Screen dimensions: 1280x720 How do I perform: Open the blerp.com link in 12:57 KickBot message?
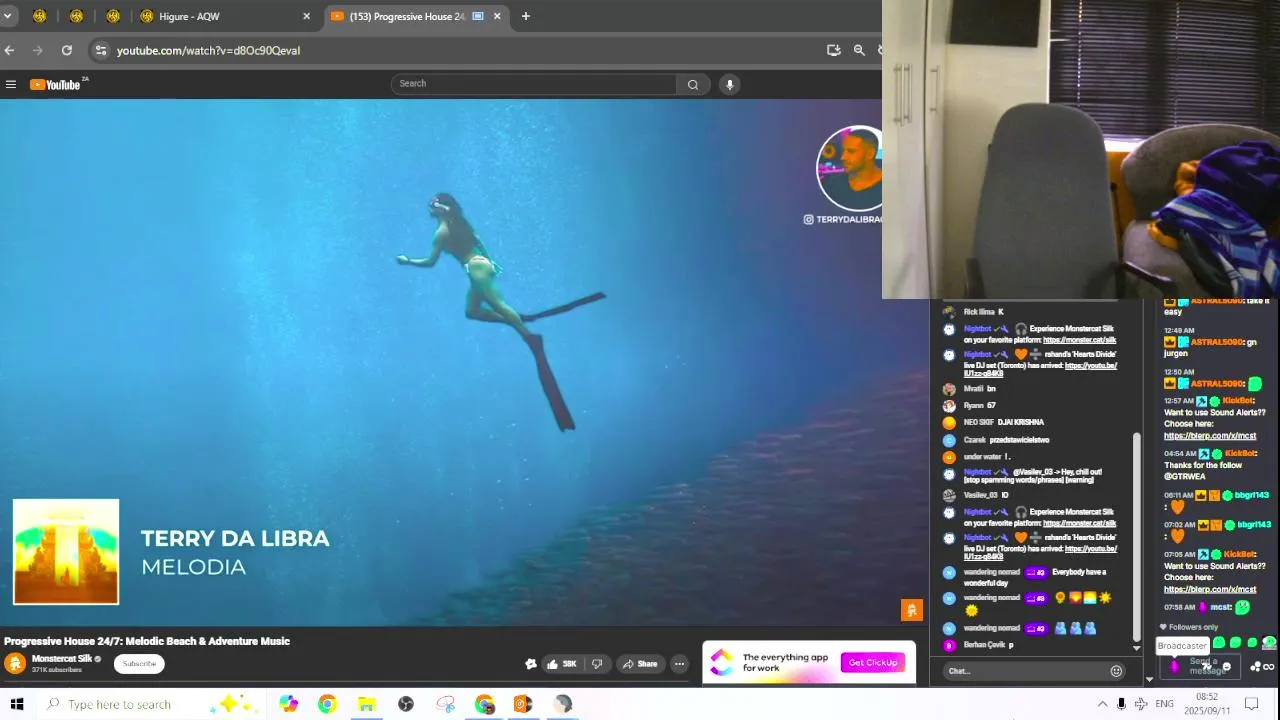(1210, 436)
